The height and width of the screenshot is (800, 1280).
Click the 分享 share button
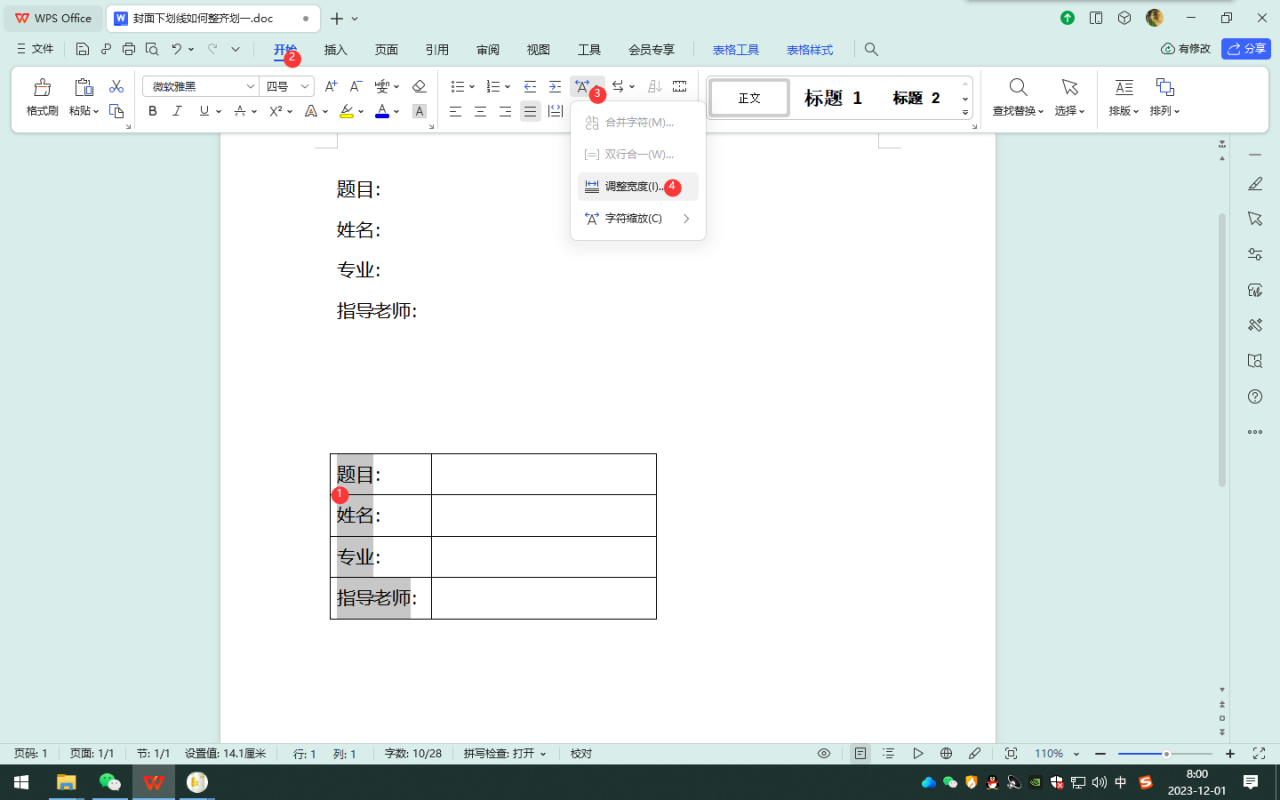pos(1246,48)
